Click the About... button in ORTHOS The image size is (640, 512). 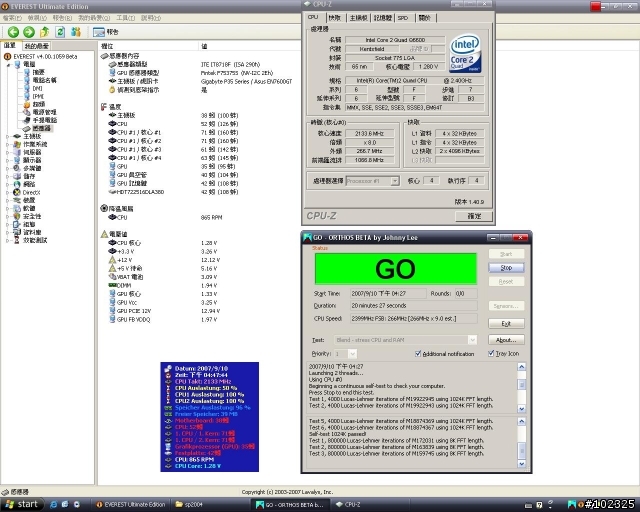point(506,340)
